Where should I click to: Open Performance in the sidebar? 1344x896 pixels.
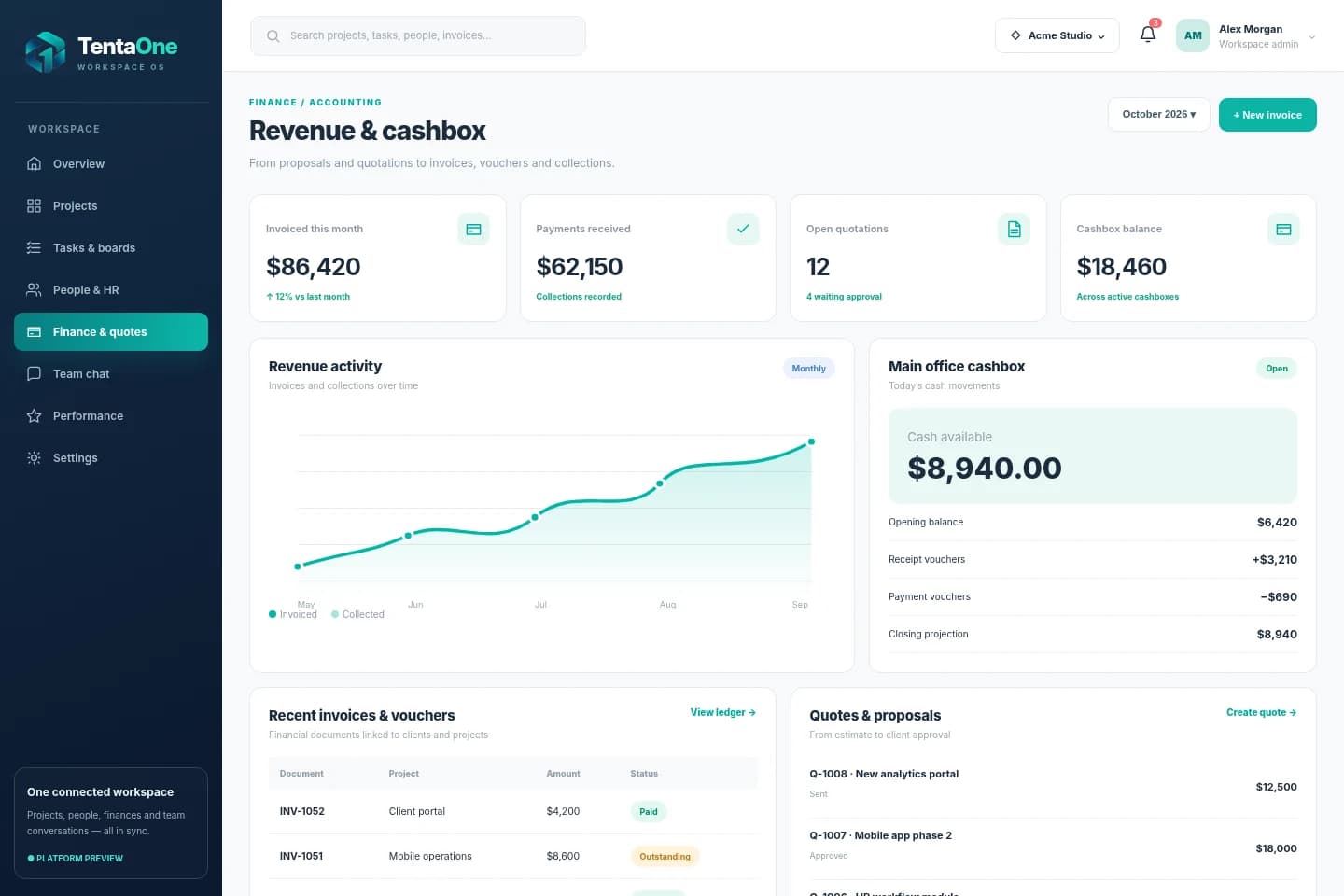pyautogui.click(x=111, y=415)
